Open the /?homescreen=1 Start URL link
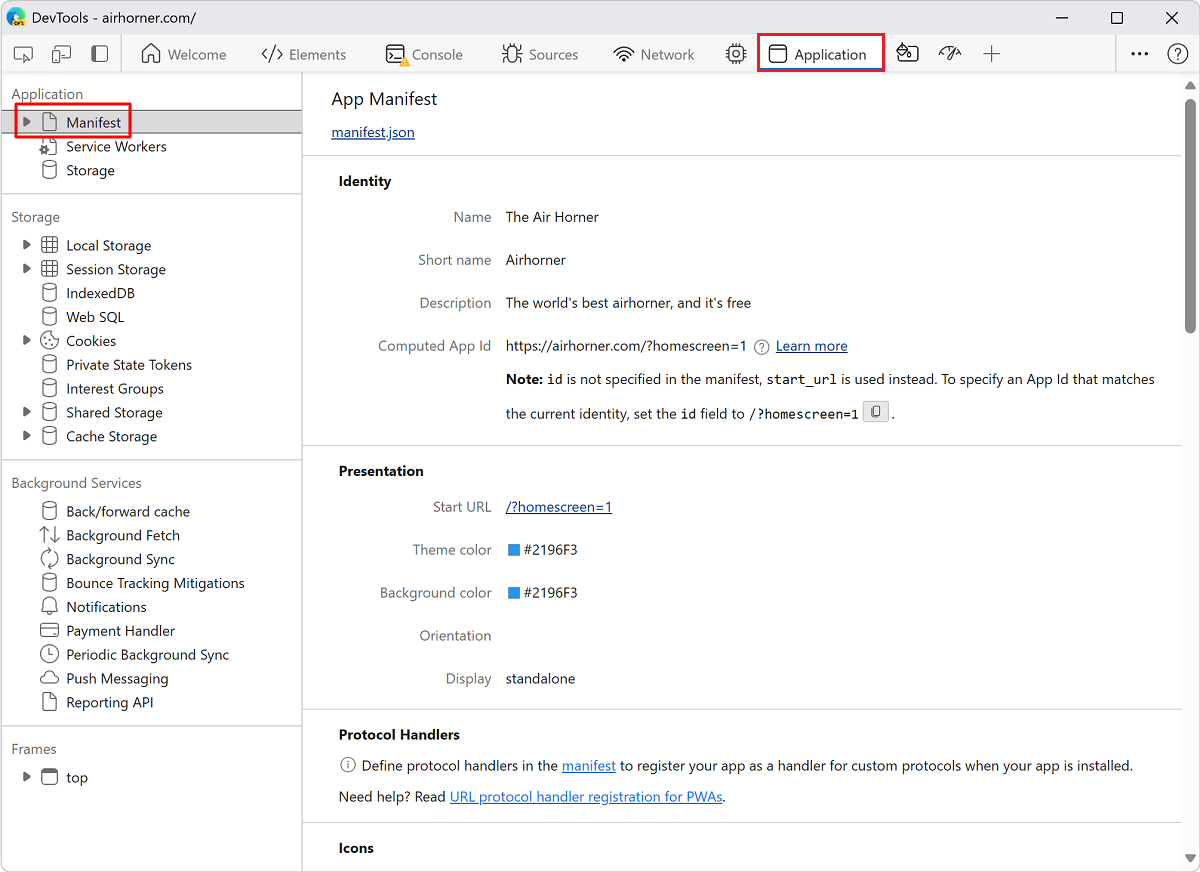The image size is (1200, 872). [x=559, y=507]
